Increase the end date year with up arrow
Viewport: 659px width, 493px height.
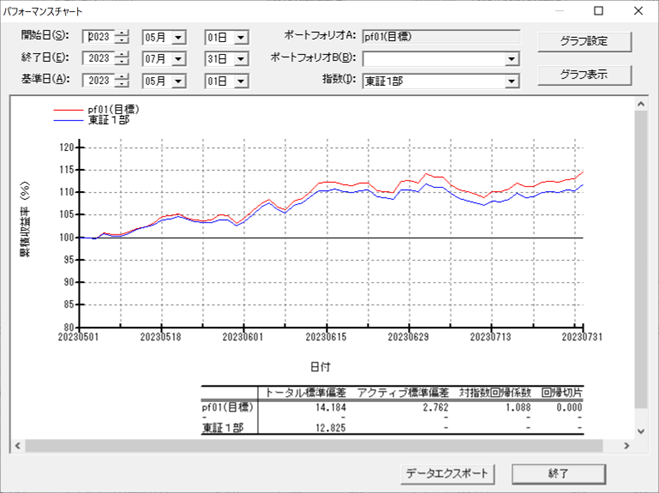[x=122, y=54]
